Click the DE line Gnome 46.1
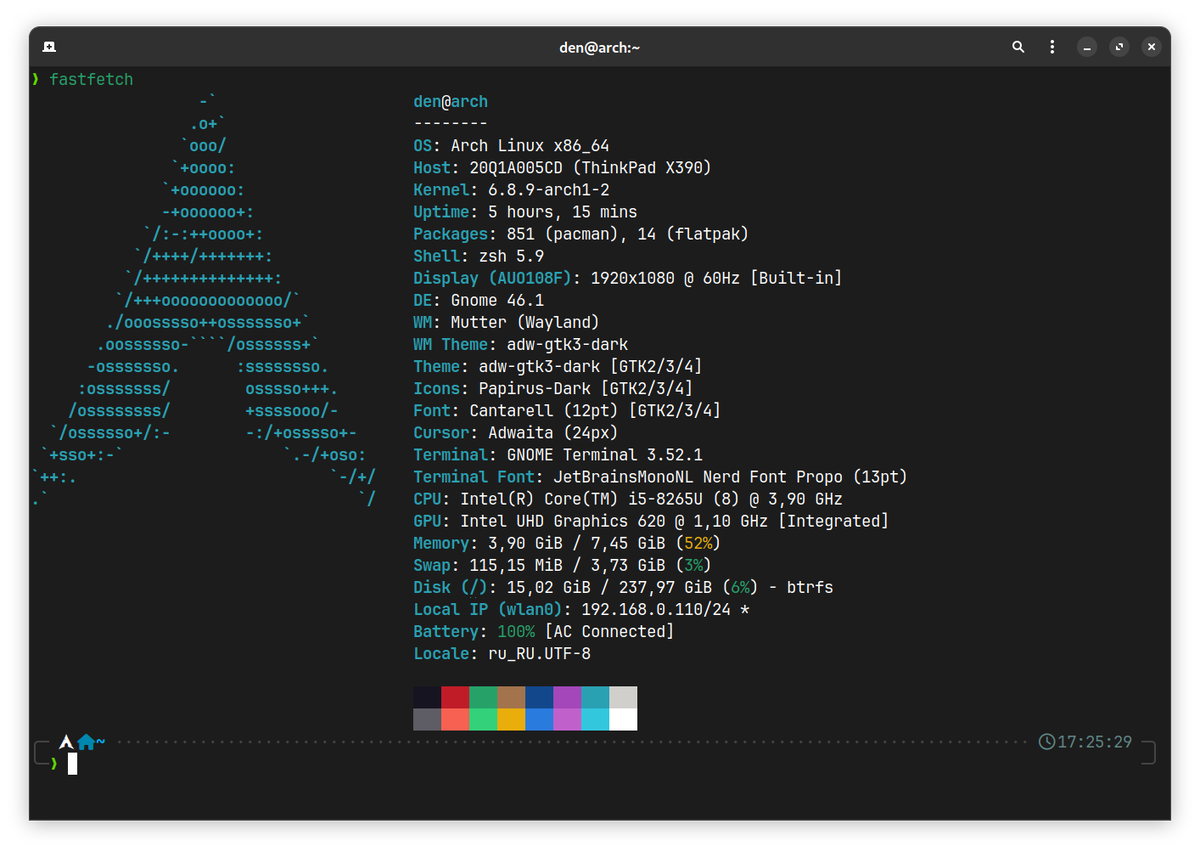The width and height of the screenshot is (1200, 852). [x=478, y=300]
